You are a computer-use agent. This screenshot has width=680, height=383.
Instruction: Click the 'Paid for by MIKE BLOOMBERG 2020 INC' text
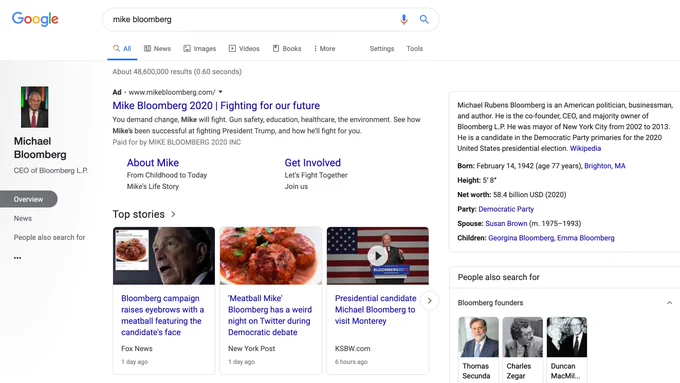click(x=177, y=142)
